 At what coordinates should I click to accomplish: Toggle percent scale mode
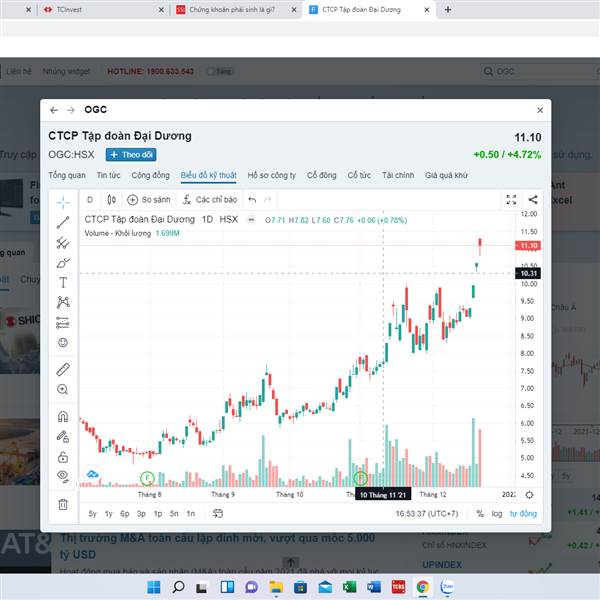(480, 514)
